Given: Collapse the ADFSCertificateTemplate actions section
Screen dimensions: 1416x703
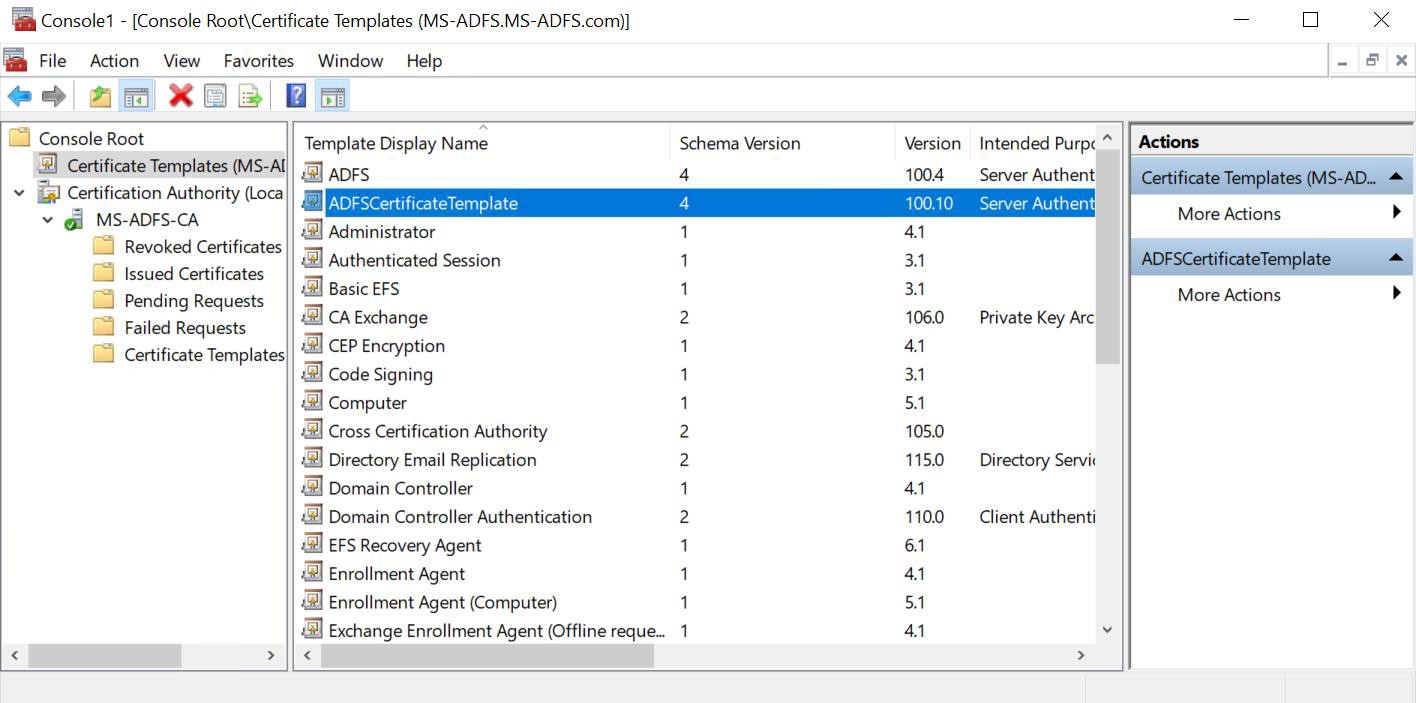Looking at the screenshot, I should pos(1396,258).
